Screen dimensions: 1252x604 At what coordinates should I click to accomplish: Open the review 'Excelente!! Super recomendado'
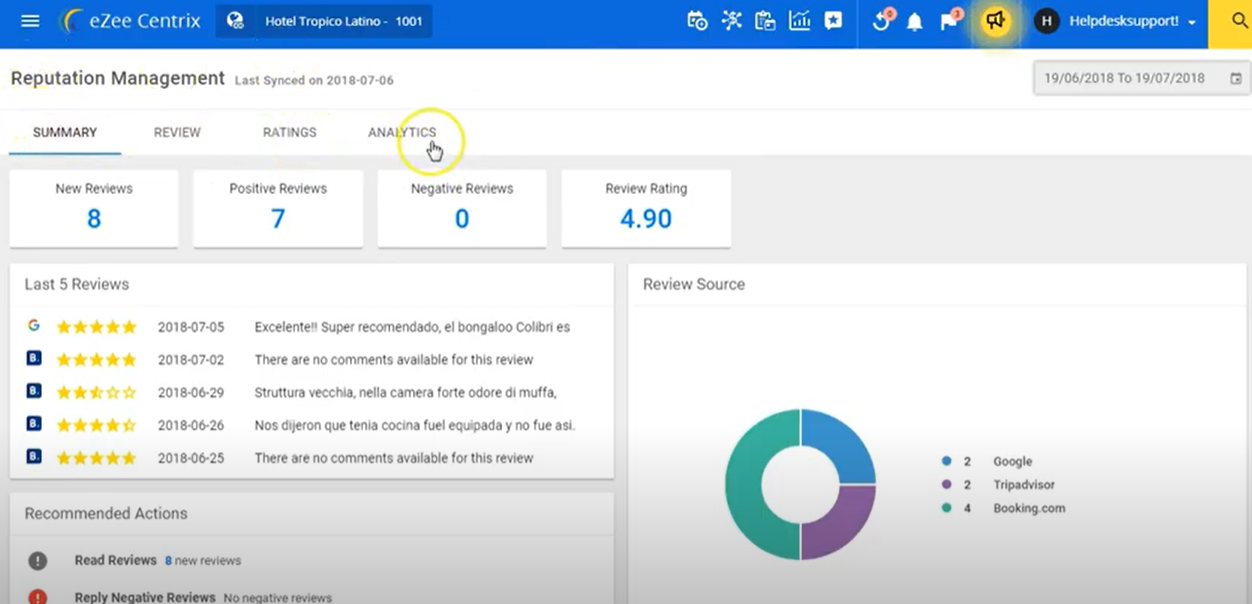412,327
